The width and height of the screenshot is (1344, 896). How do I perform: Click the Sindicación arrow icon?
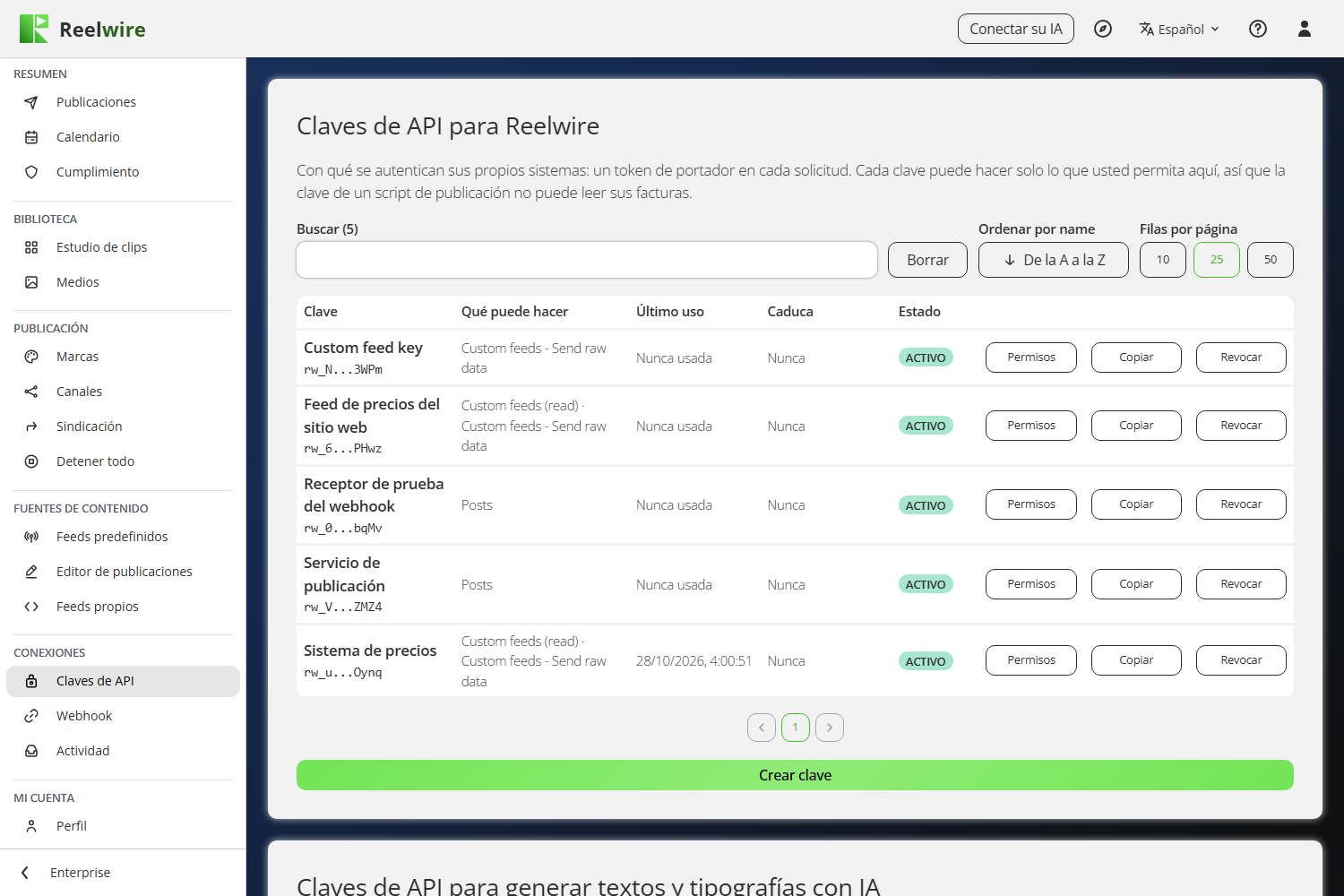31,426
